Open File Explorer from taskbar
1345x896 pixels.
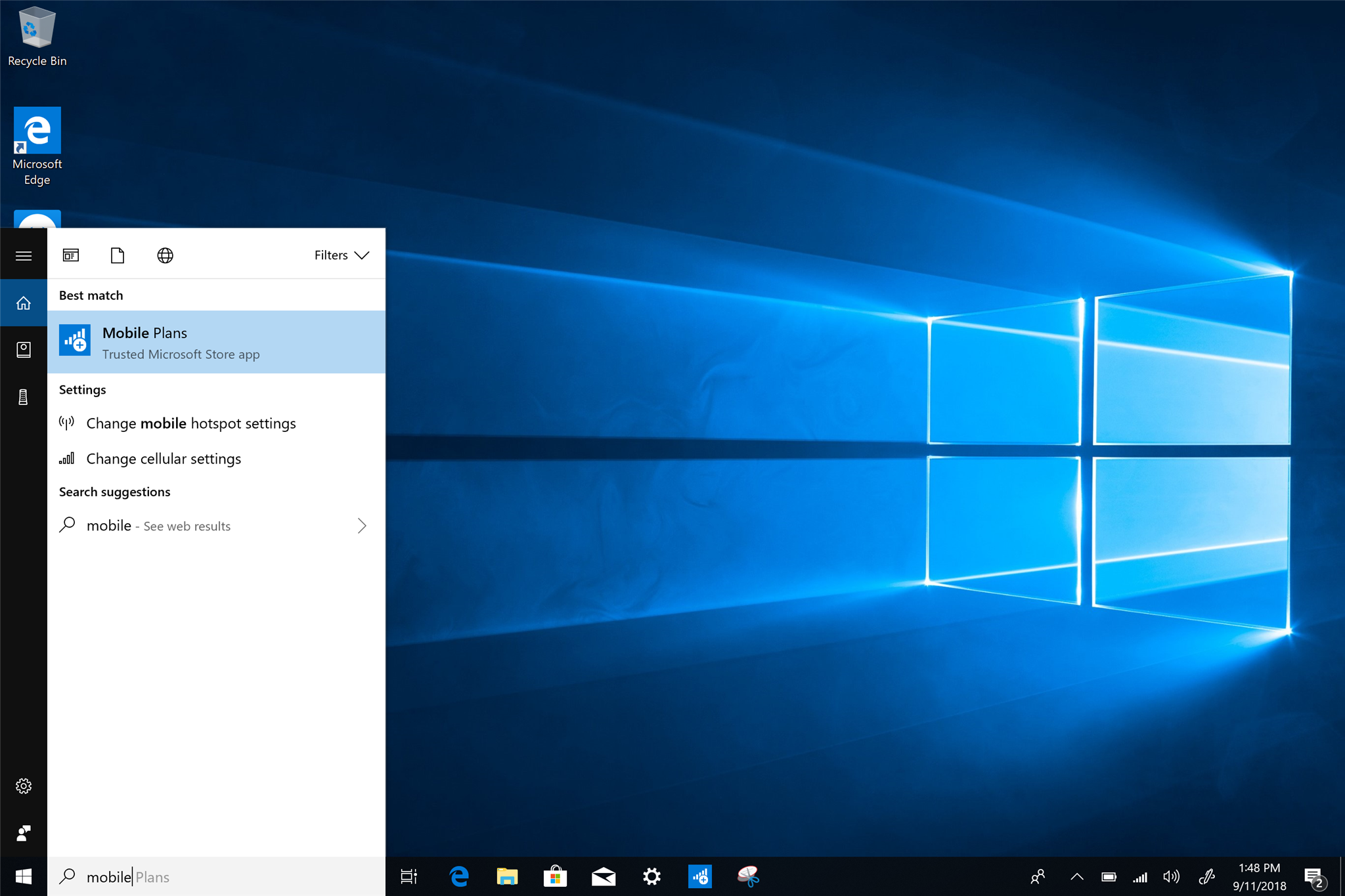[507, 877]
